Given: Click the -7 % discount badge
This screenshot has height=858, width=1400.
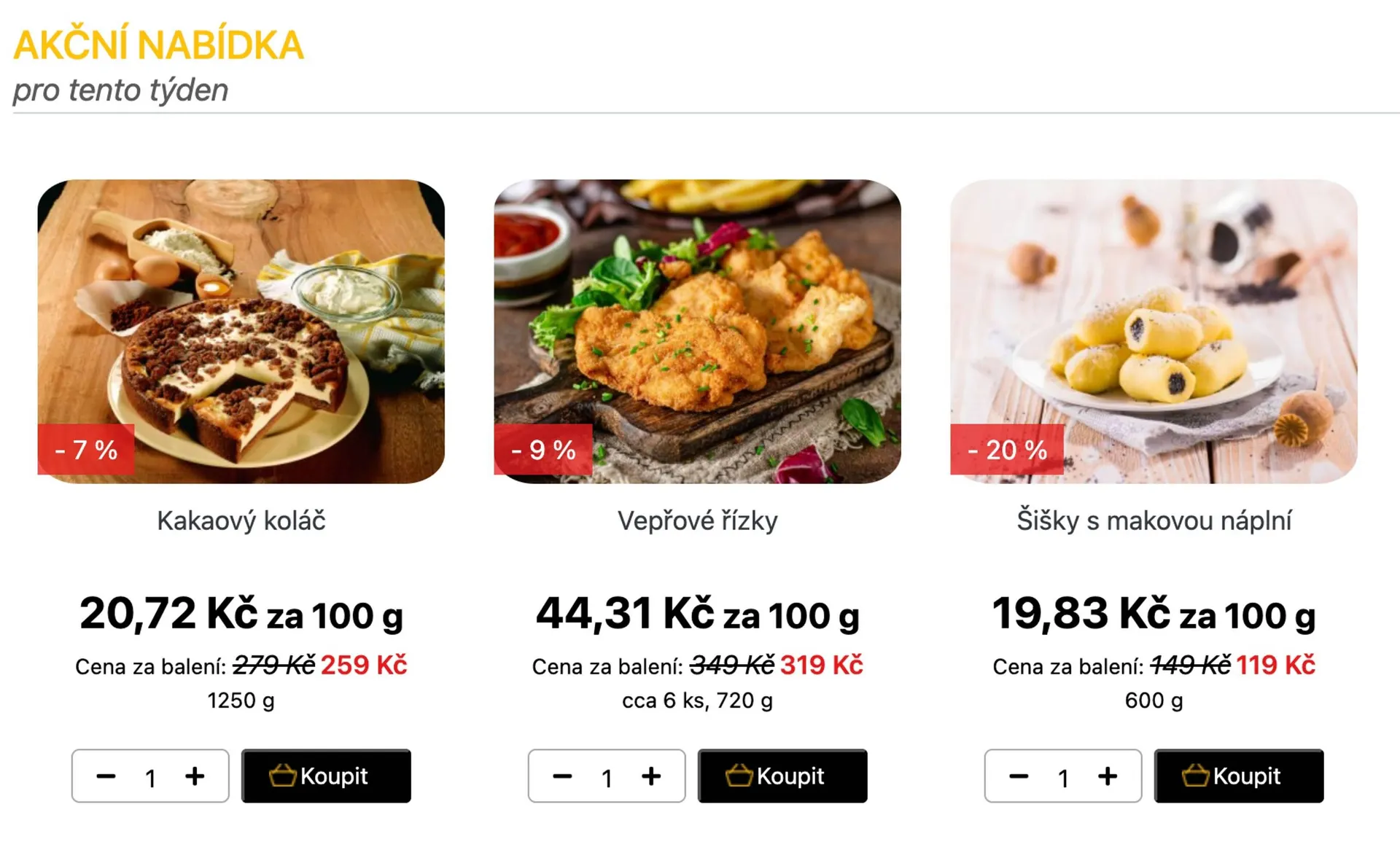Looking at the screenshot, I should click(86, 450).
